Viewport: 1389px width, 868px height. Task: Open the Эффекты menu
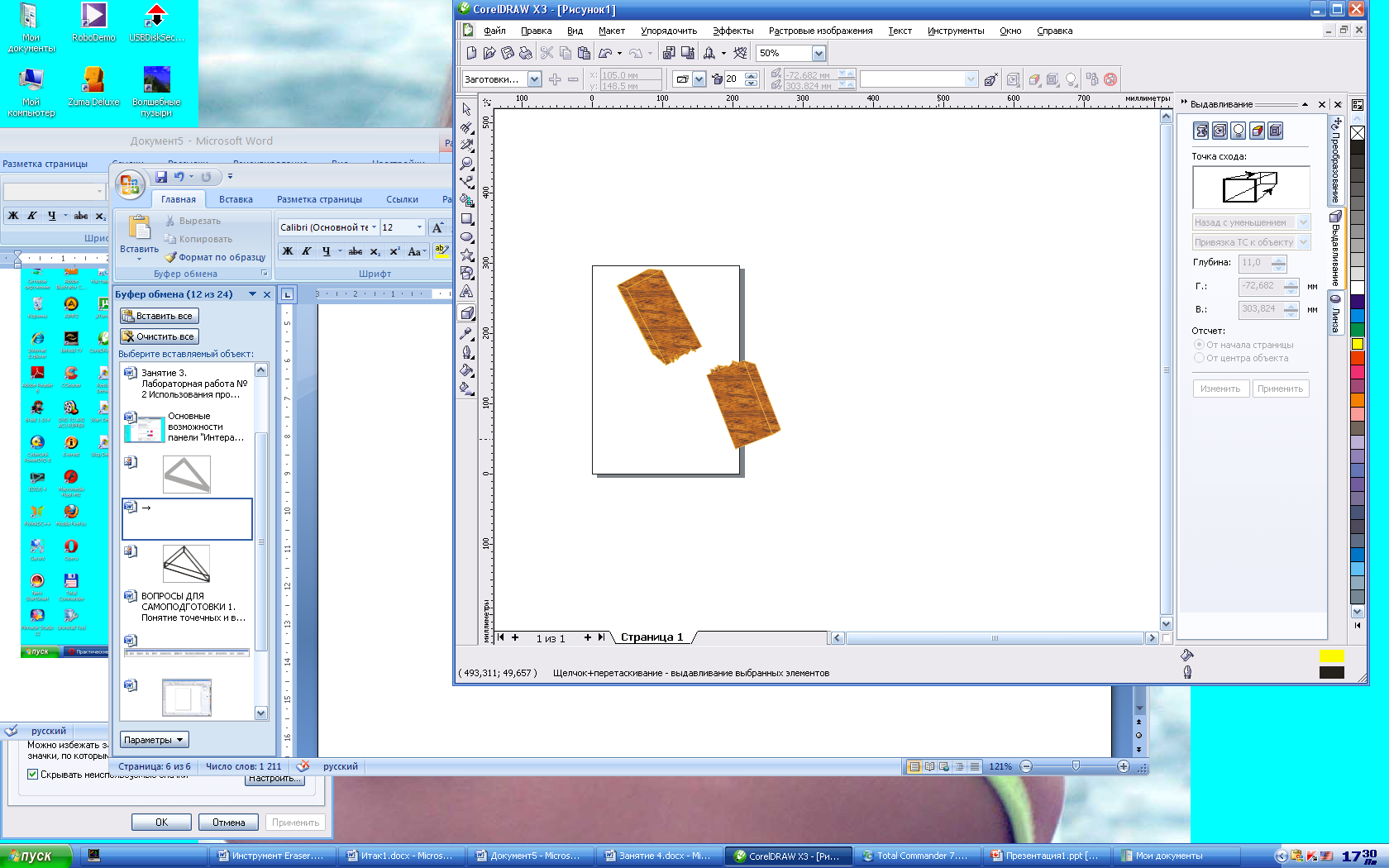tap(733, 31)
